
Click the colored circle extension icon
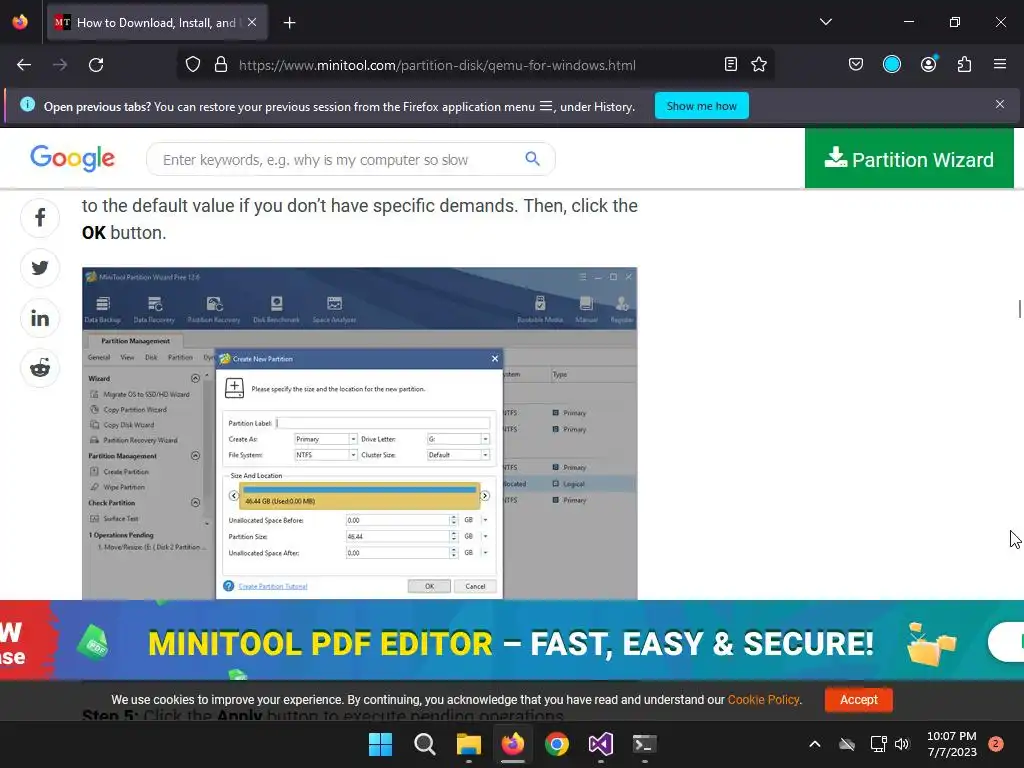tap(891, 64)
